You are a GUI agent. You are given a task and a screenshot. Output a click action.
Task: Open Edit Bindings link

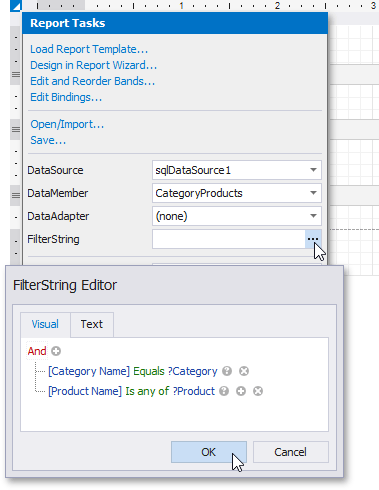pyautogui.click(x=66, y=97)
